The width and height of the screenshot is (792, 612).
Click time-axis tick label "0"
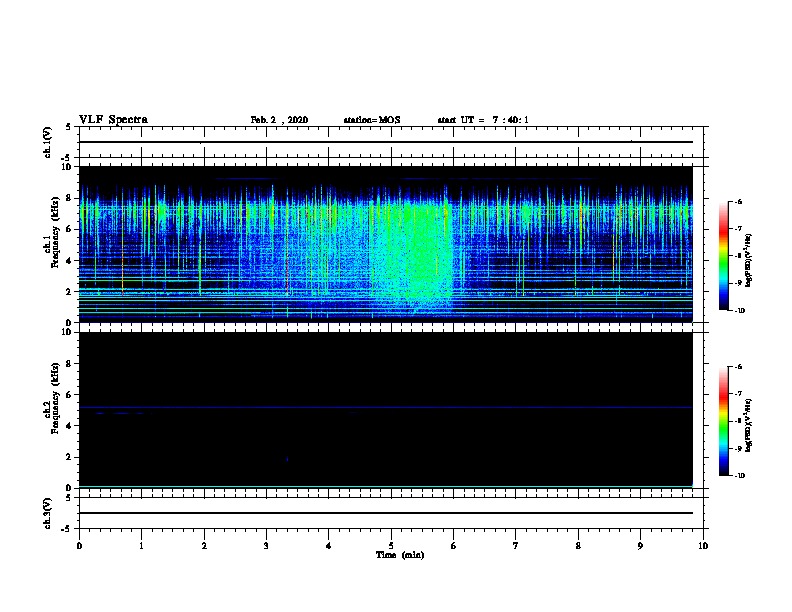(79, 546)
